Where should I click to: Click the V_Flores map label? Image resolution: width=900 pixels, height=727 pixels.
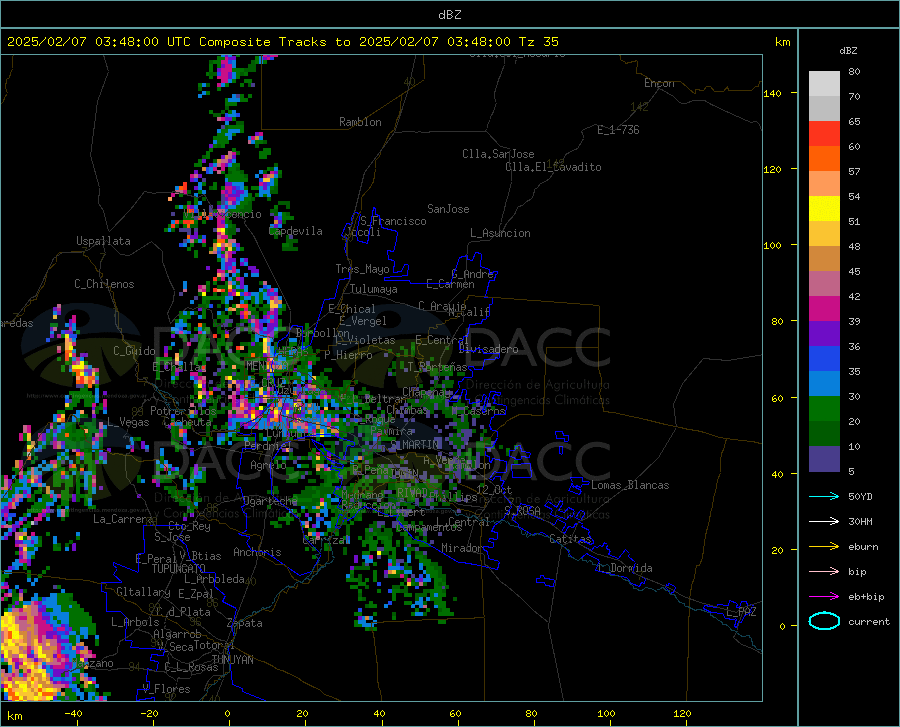pos(166,689)
